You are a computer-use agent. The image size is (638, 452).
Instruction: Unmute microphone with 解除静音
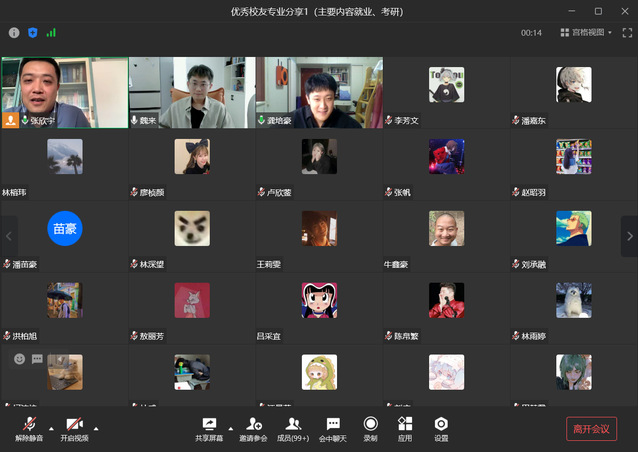(29, 427)
